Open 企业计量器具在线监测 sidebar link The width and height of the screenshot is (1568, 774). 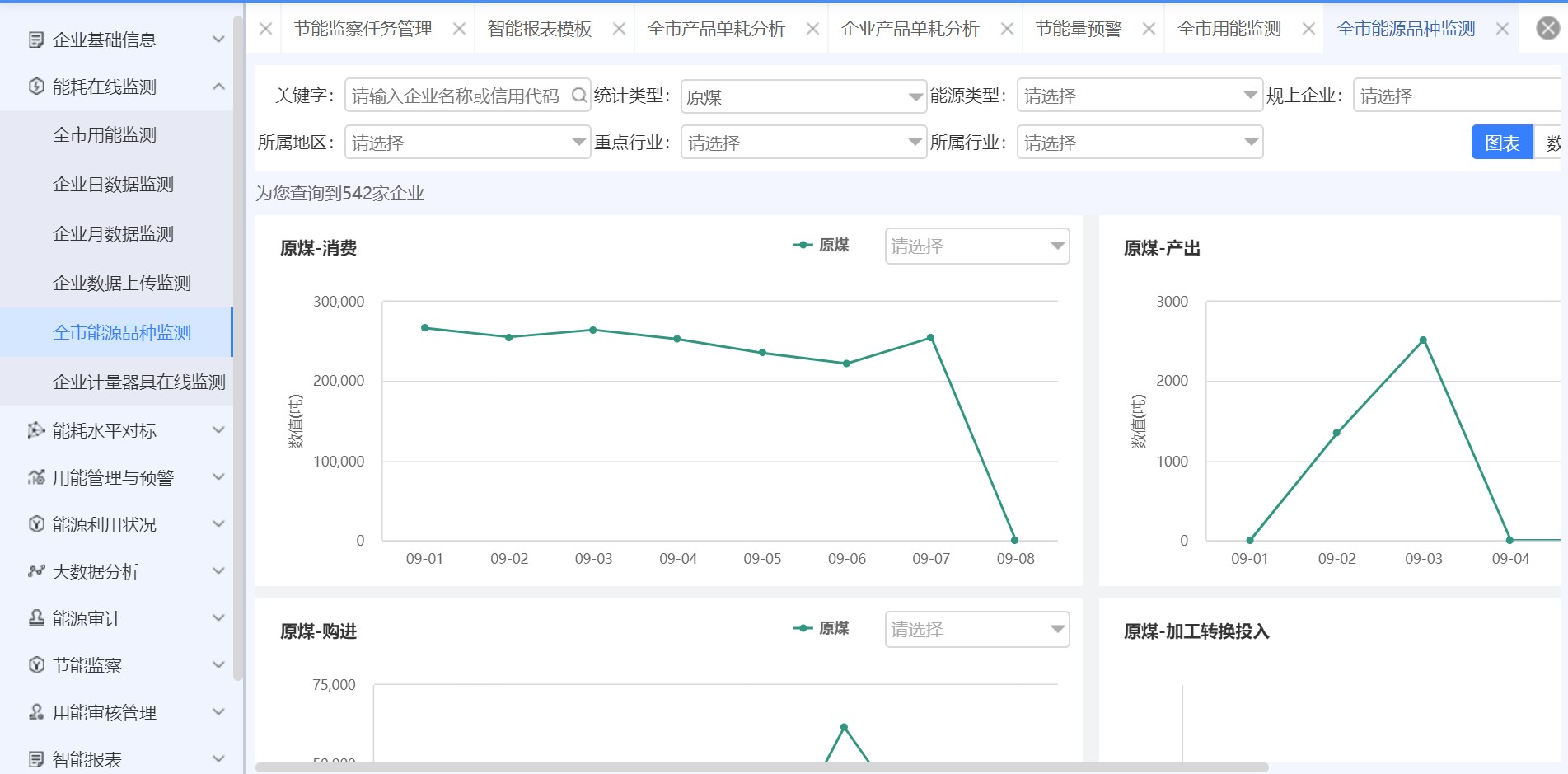pos(138,382)
